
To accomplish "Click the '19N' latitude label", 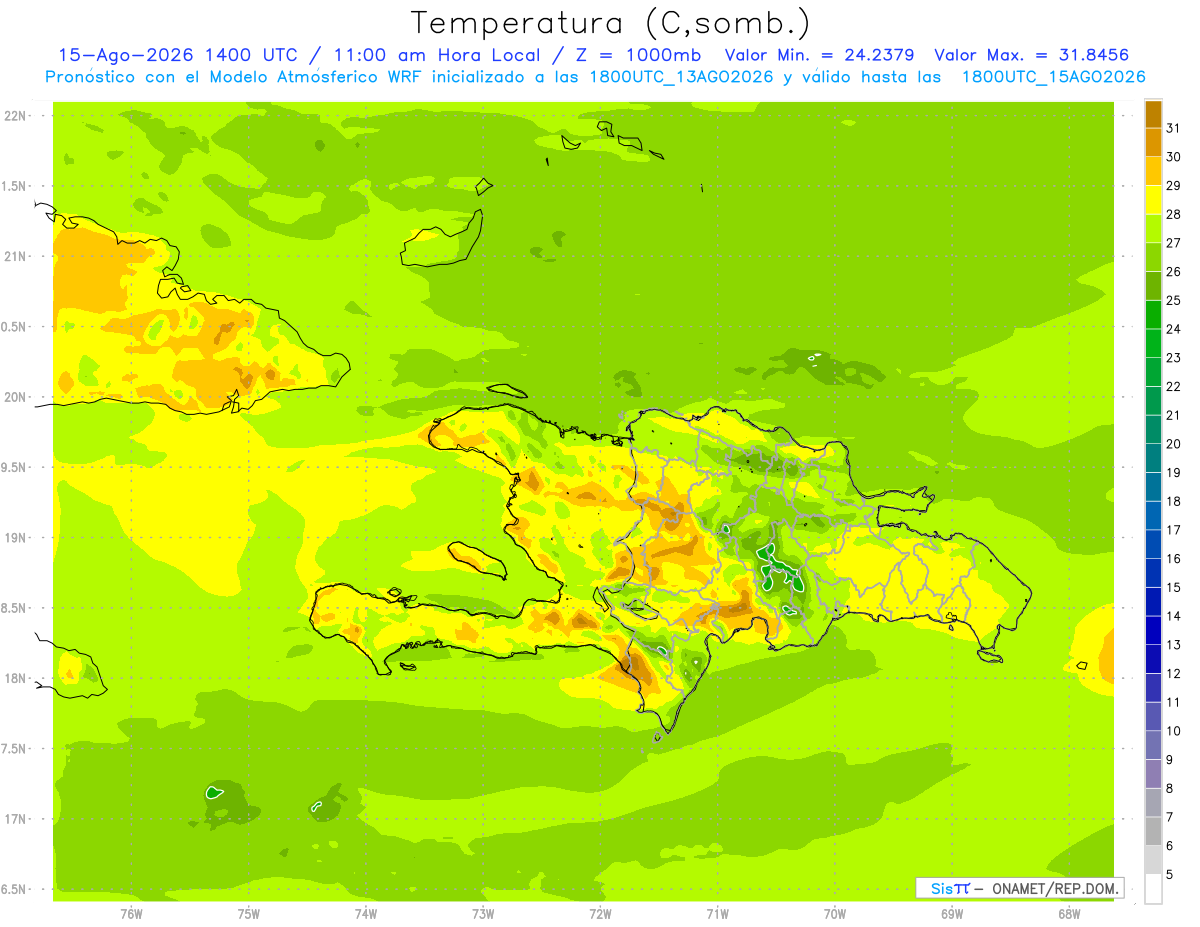I will coord(15,538).
